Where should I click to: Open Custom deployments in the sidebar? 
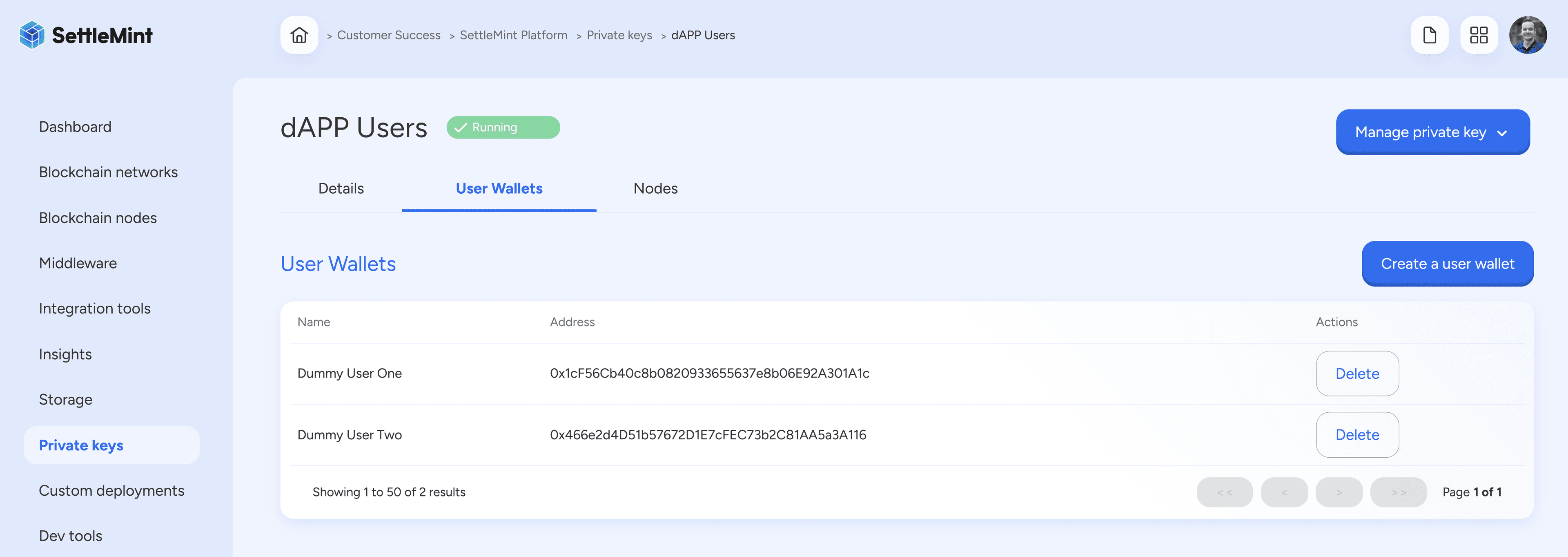point(111,490)
